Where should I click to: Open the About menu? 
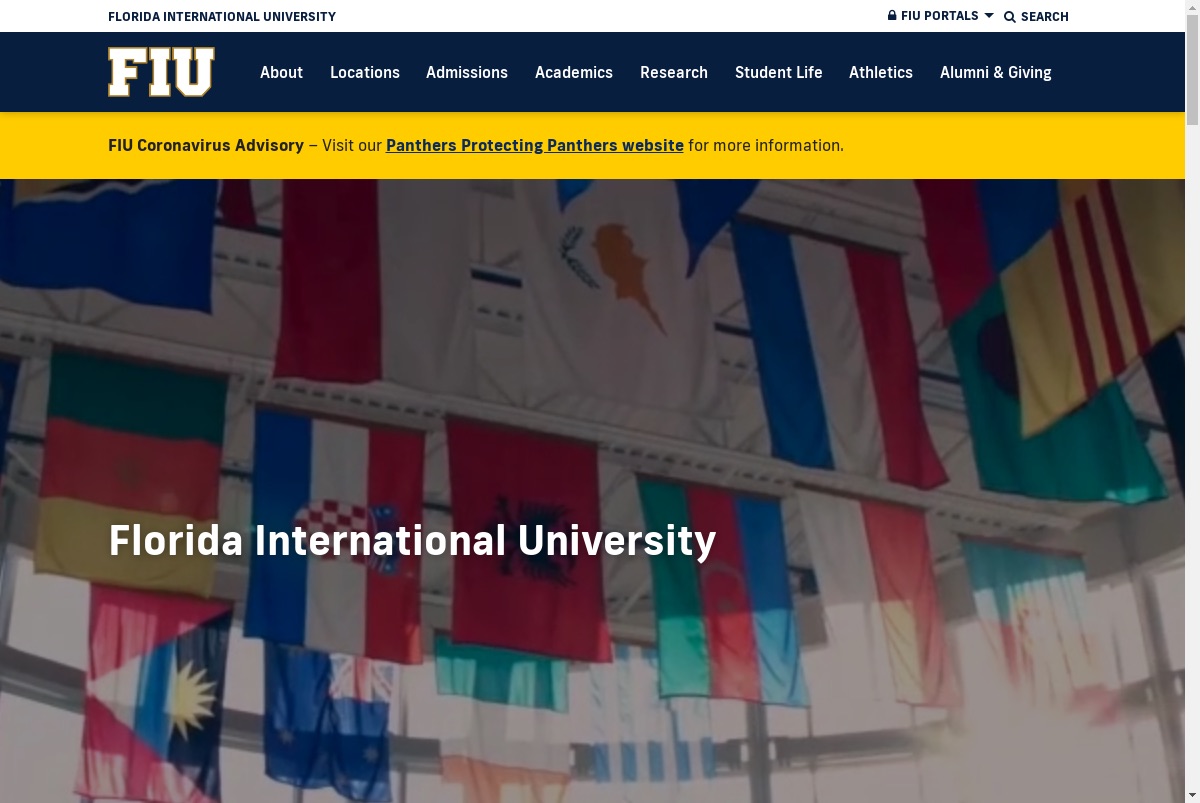click(281, 73)
